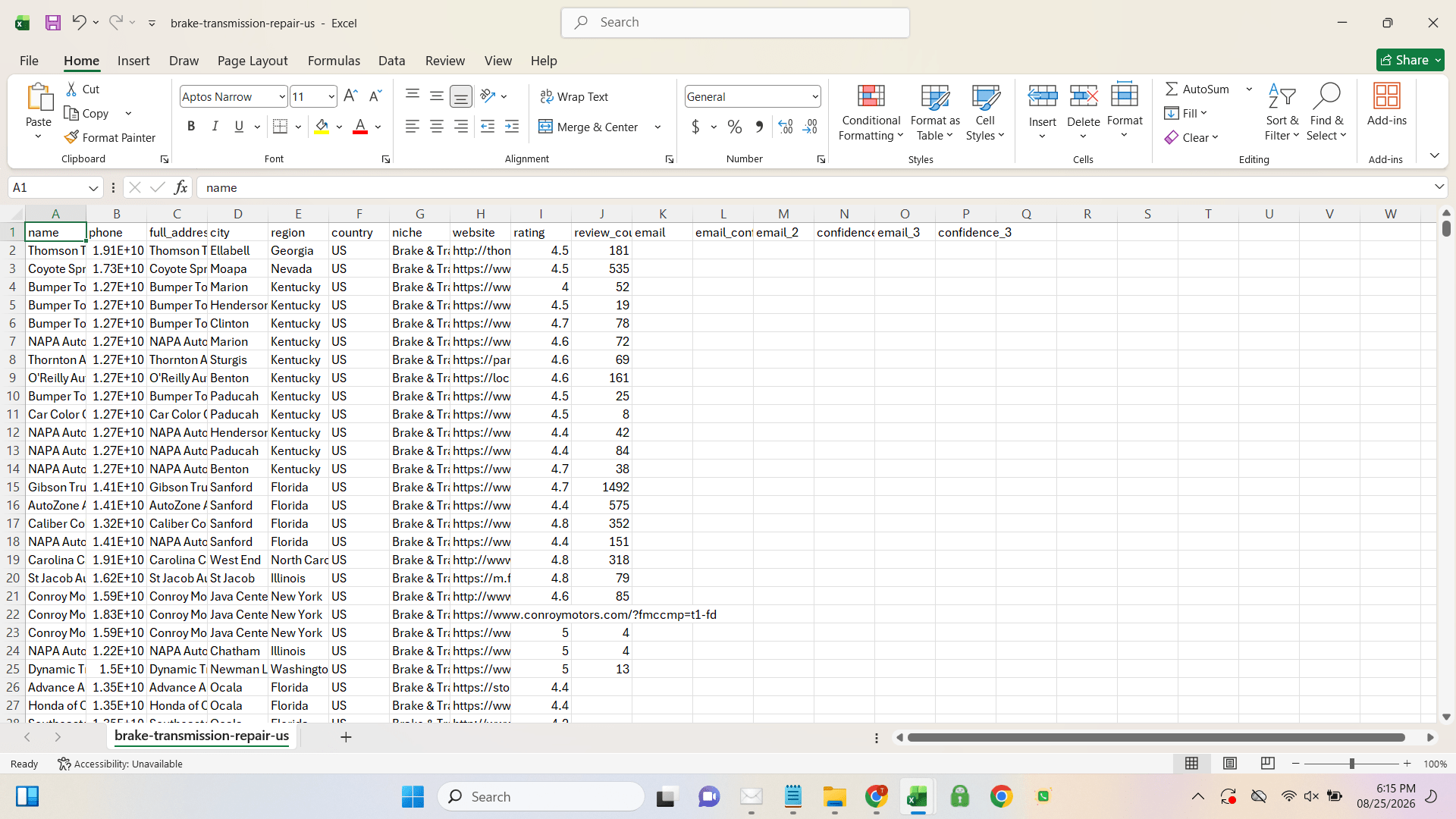Open Find & Select options
Screen dimensions: 1456x819
click(1326, 112)
